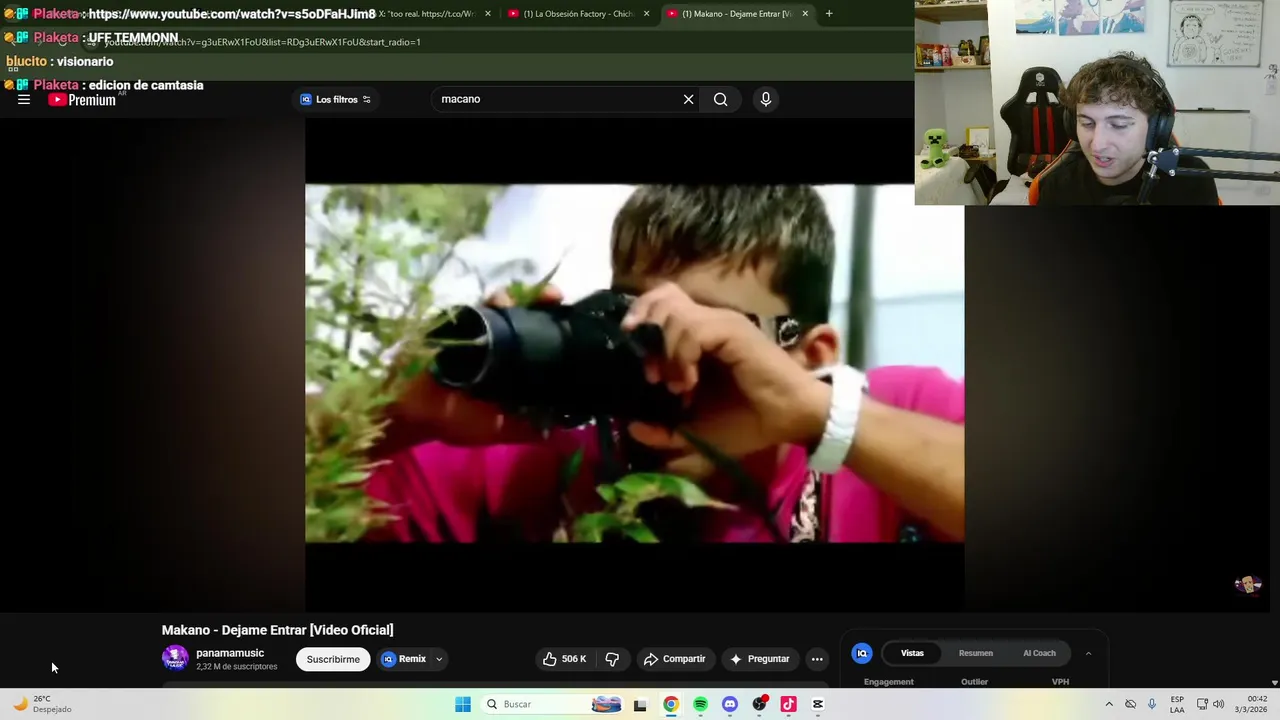Click the VPH stat label
1280x720 pixels.
click(x=1060, y=682)
